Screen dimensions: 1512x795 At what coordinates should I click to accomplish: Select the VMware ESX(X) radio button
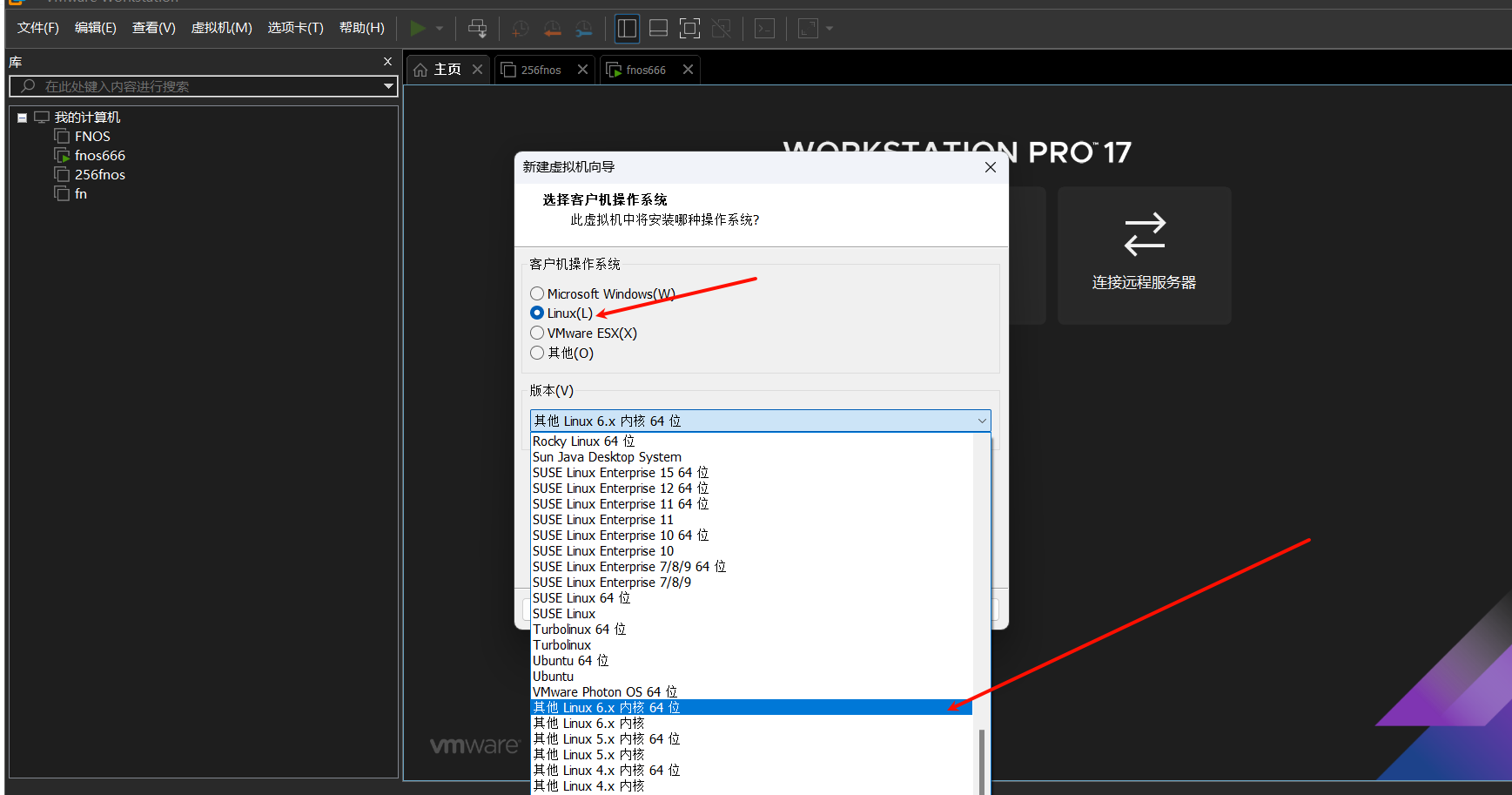pos(537,333)
